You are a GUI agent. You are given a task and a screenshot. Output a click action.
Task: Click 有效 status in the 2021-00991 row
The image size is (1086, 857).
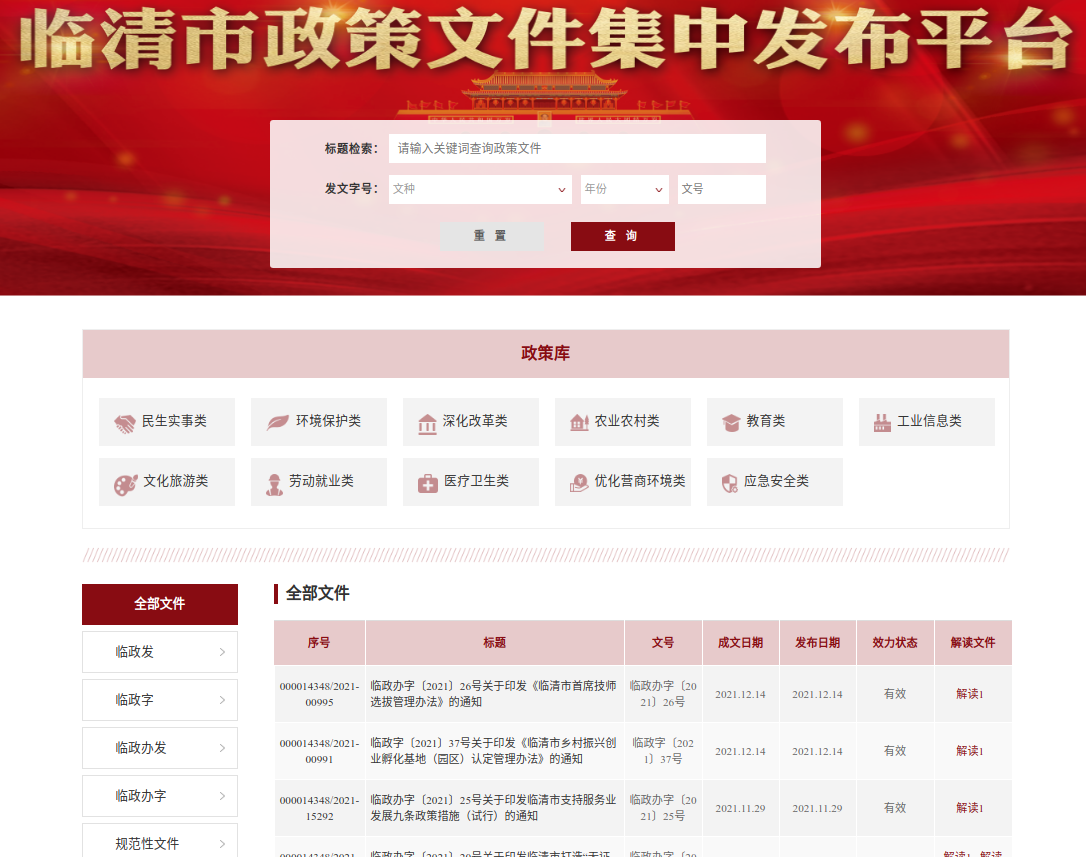click(895, 751)
